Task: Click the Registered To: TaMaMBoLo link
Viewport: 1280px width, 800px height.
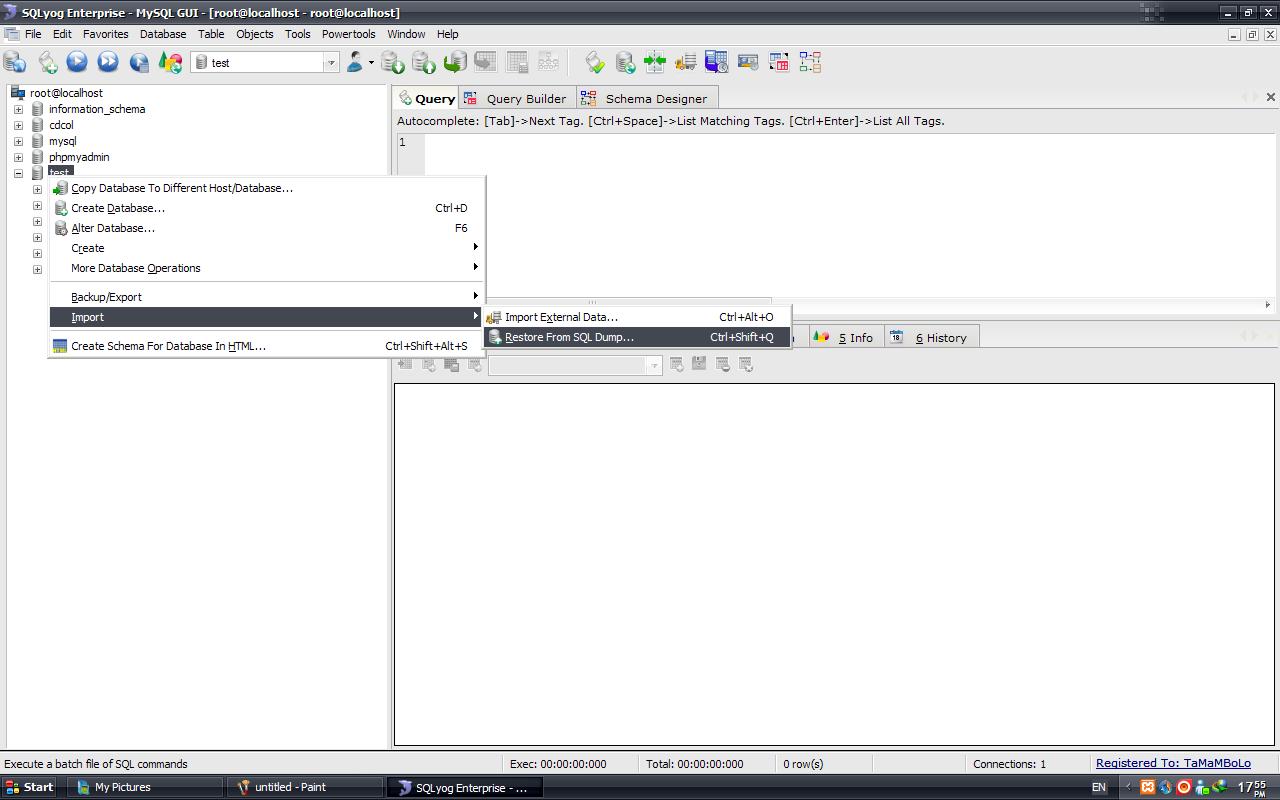Action: click(1173, 763)
